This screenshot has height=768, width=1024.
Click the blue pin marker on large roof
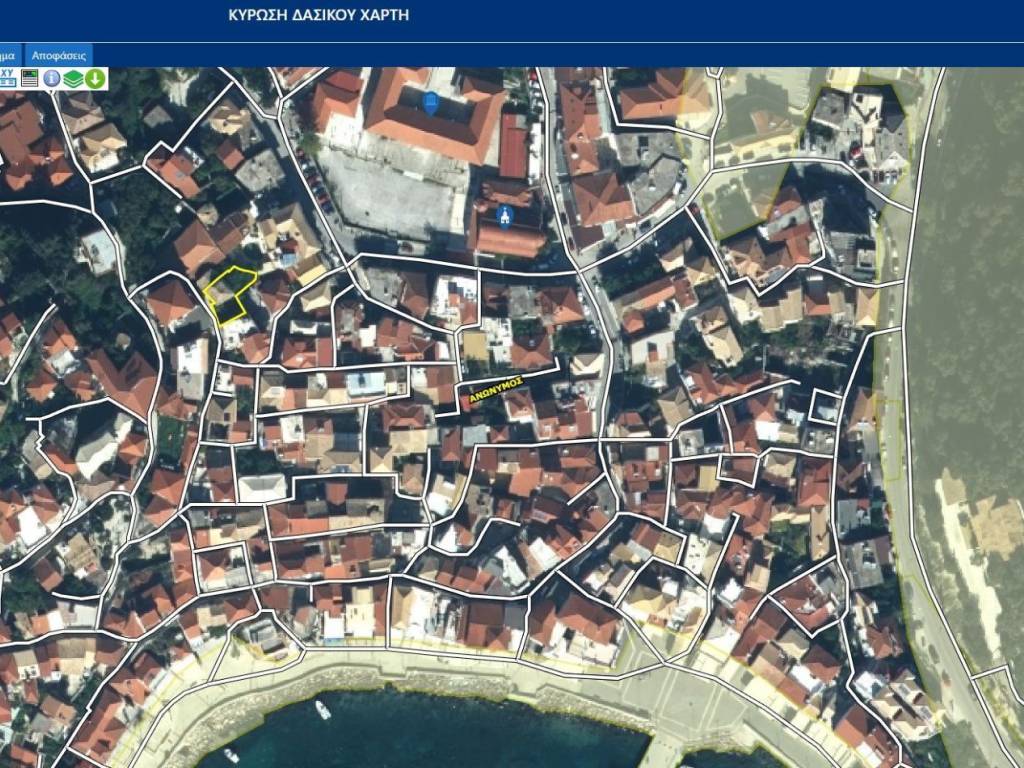coord(431,102)
